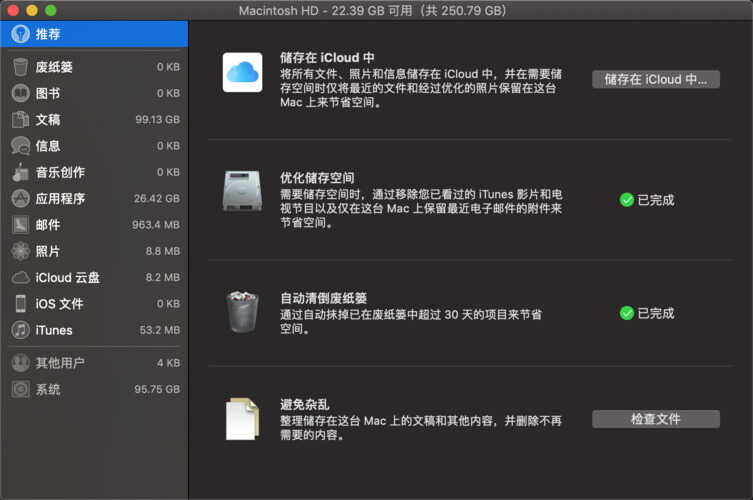Click the 53.2 MB size value
Viewport: 753px width, 500px height.
(x=160, y=330)
